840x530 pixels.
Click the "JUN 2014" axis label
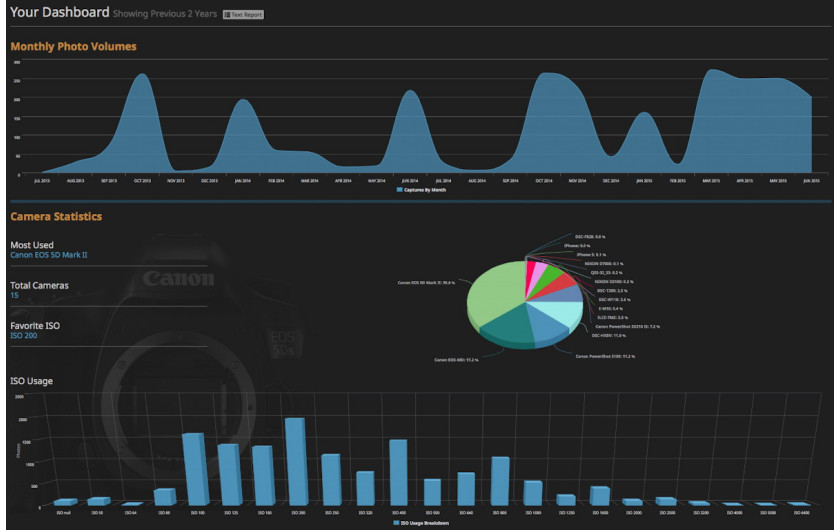(410, 181)
